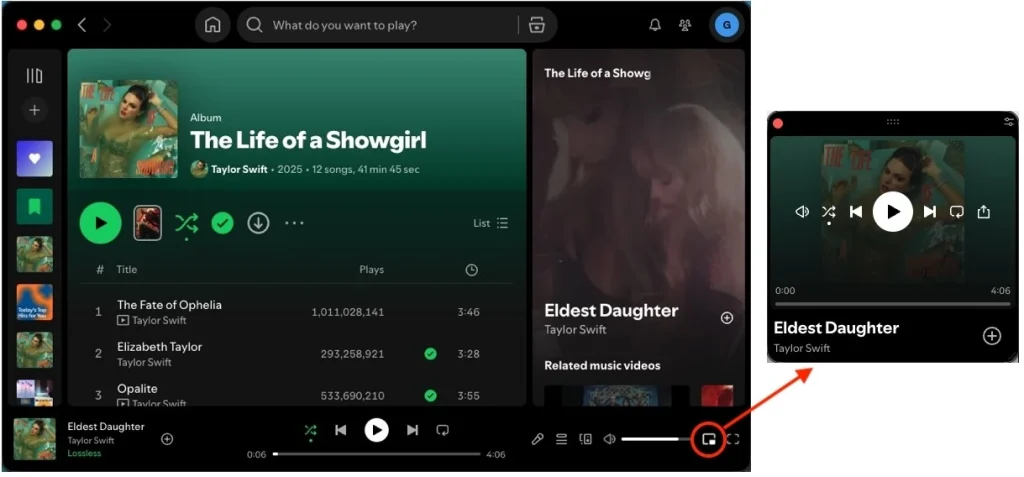Open the album's three-dot more options menu
The image size is (1024, 477).
(295, 223)
